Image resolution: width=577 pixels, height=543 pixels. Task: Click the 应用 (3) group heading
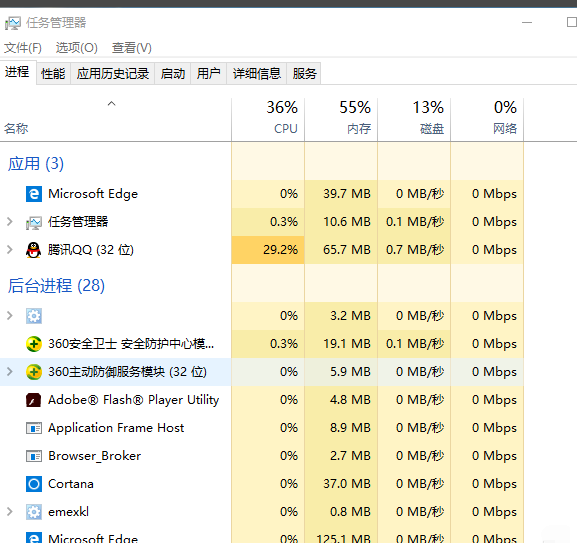coord(36,164)
